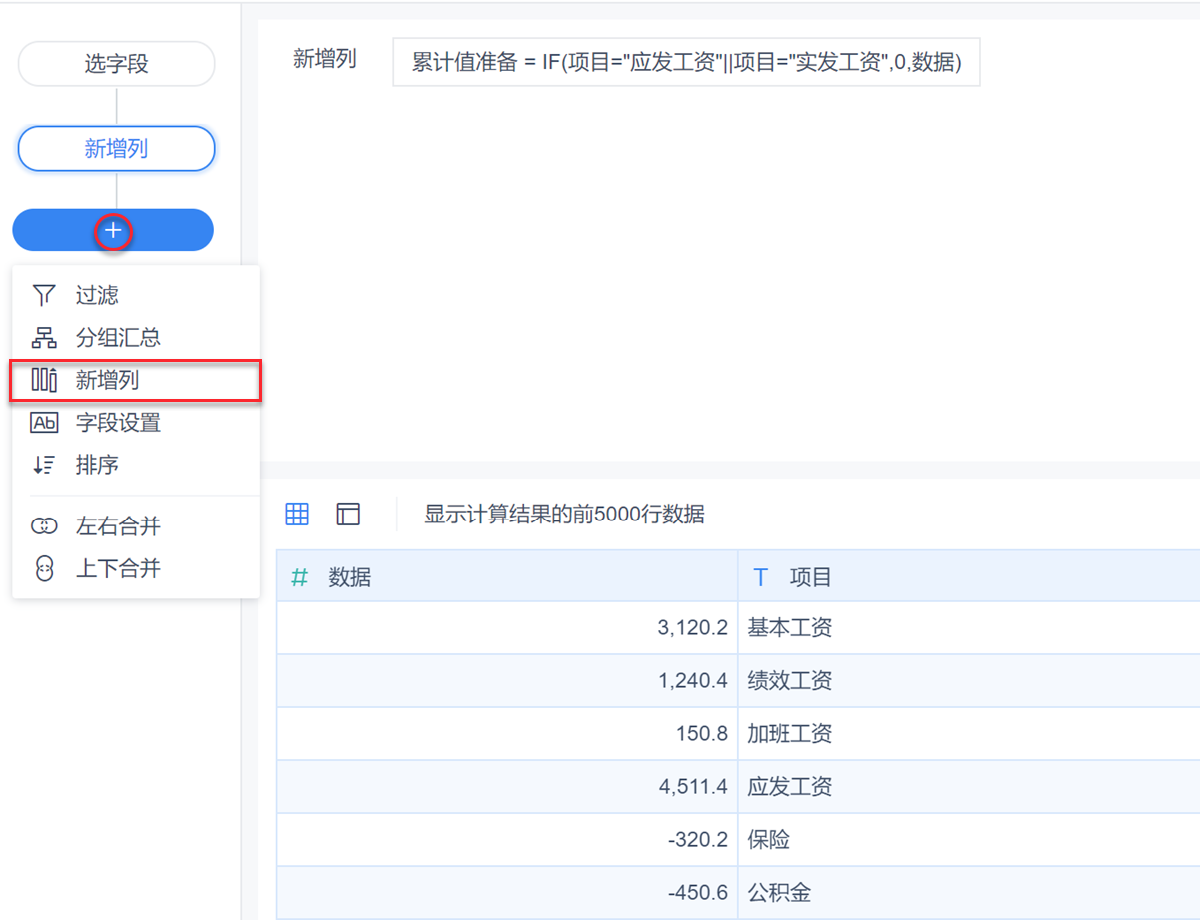Click the 项目 column header

(x=969, y=576)
